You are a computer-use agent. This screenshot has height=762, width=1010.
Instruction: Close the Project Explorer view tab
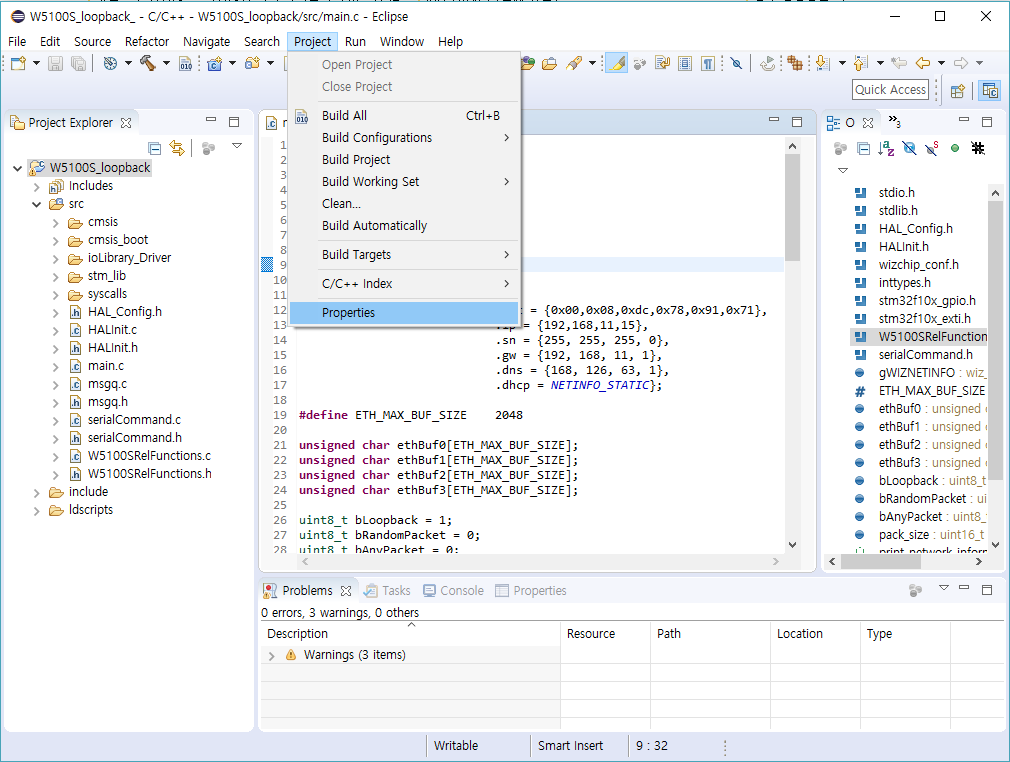(x=126, y=122)
